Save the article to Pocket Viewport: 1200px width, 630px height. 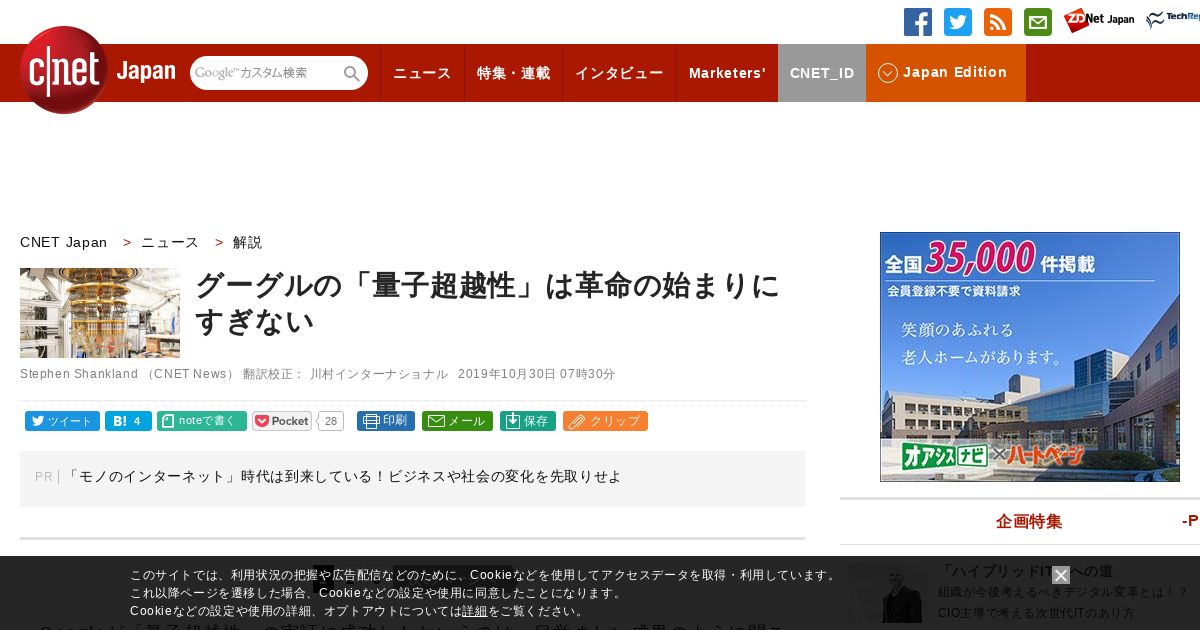[x=282, y=421]
